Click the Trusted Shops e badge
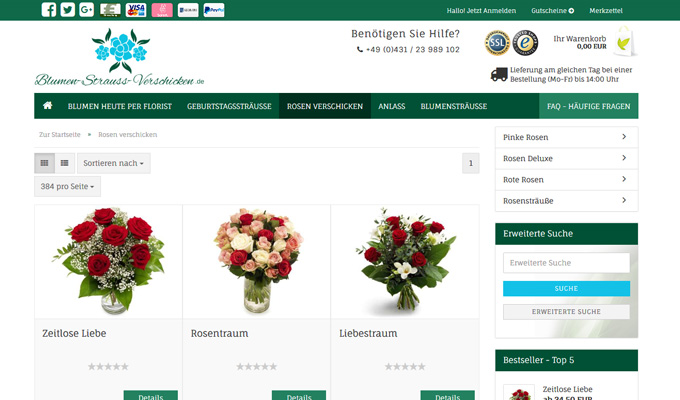Screen dimensions: 680x400 pyautogui.click(x=525, y=43)
